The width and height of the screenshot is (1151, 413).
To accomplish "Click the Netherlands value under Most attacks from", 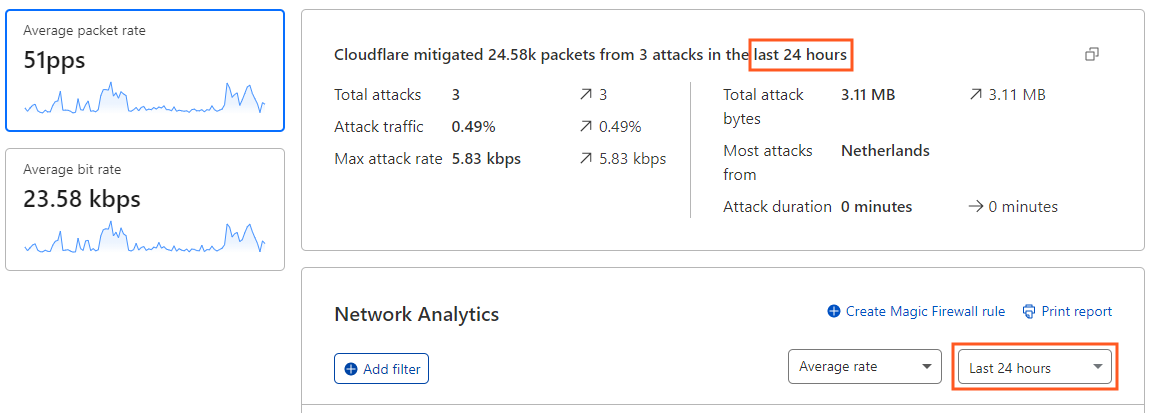I will point(885,151).
